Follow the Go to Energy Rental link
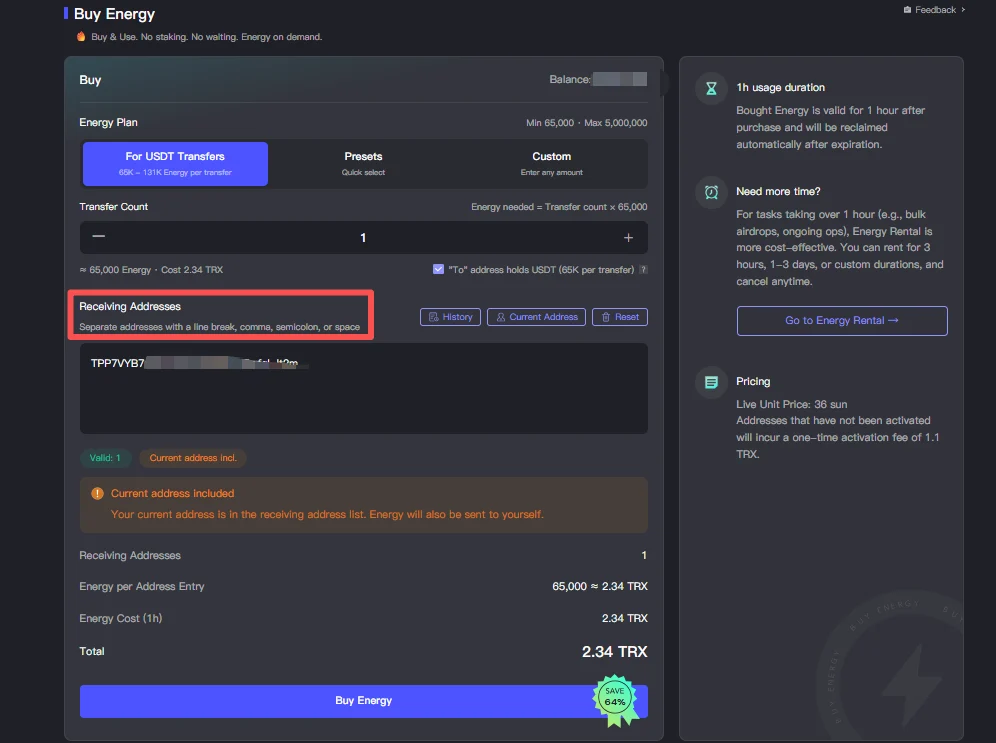Image resolution: width=996 pixels, height=743 pixels. pyautogui.click(x=842, y=321)
